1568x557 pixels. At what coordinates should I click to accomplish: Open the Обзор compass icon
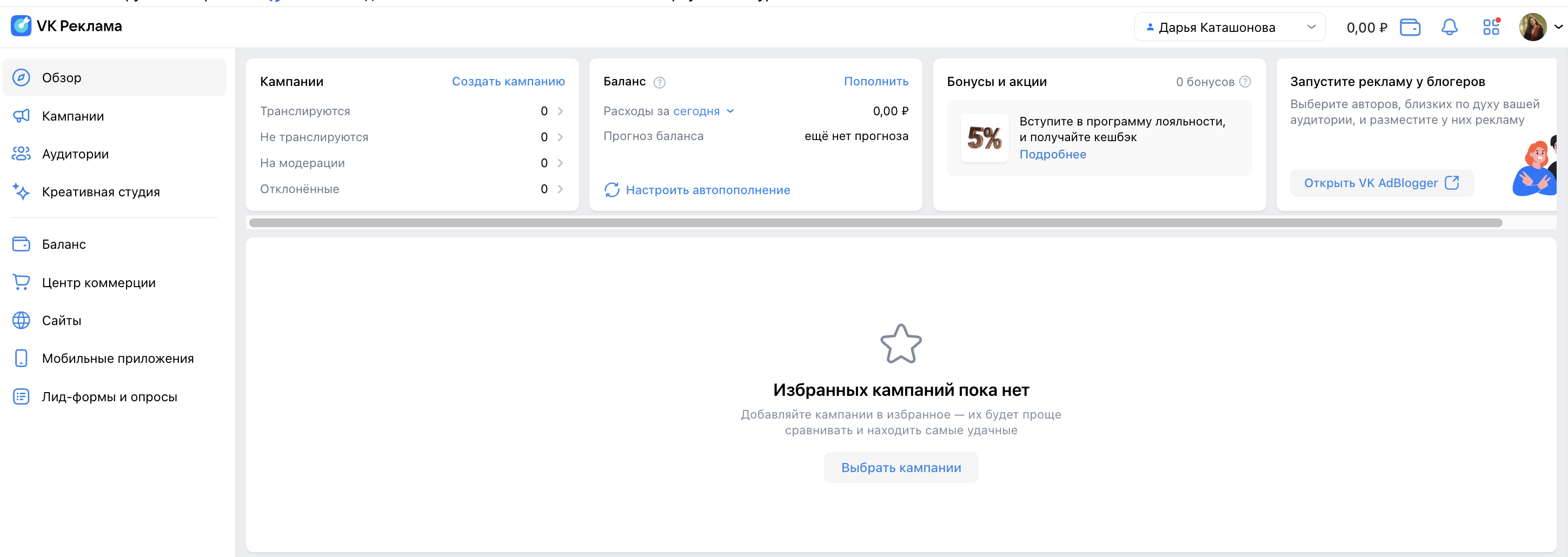coord(21,77)
